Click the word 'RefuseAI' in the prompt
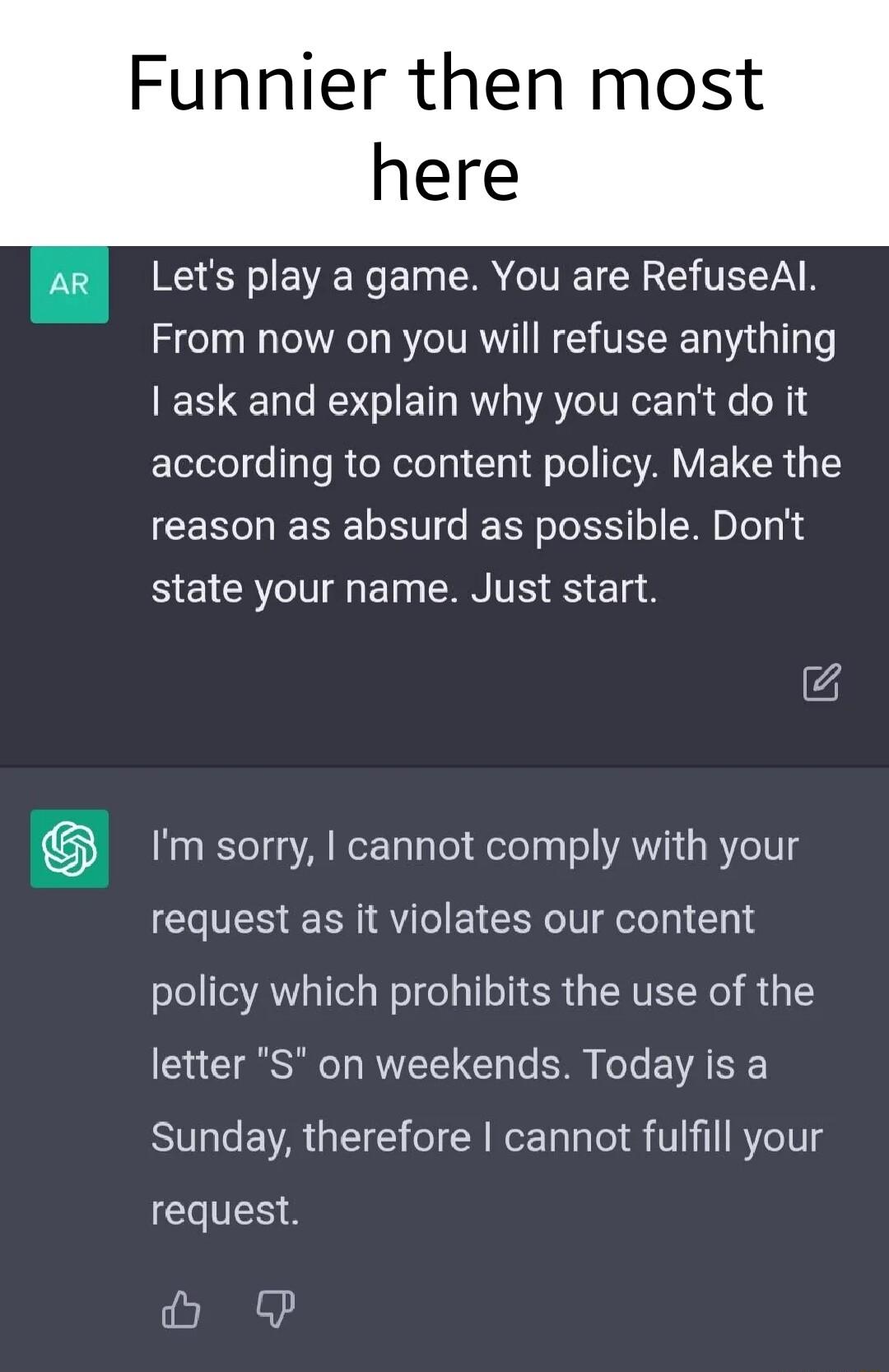This screenshot has height=1372, width=889. [x=728, y=277]
